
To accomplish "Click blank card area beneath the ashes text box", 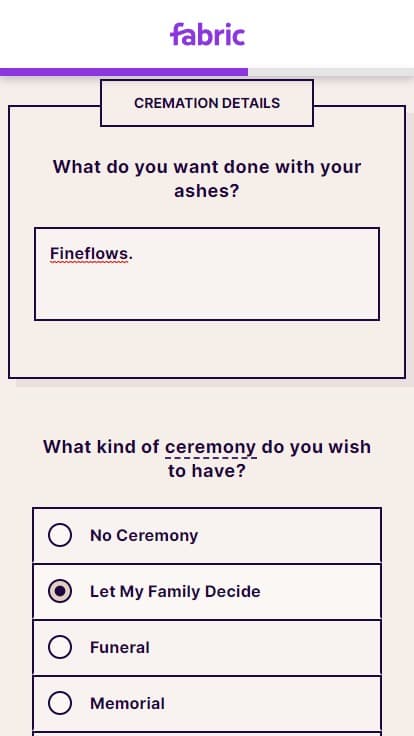I will (x=207, y=349).
